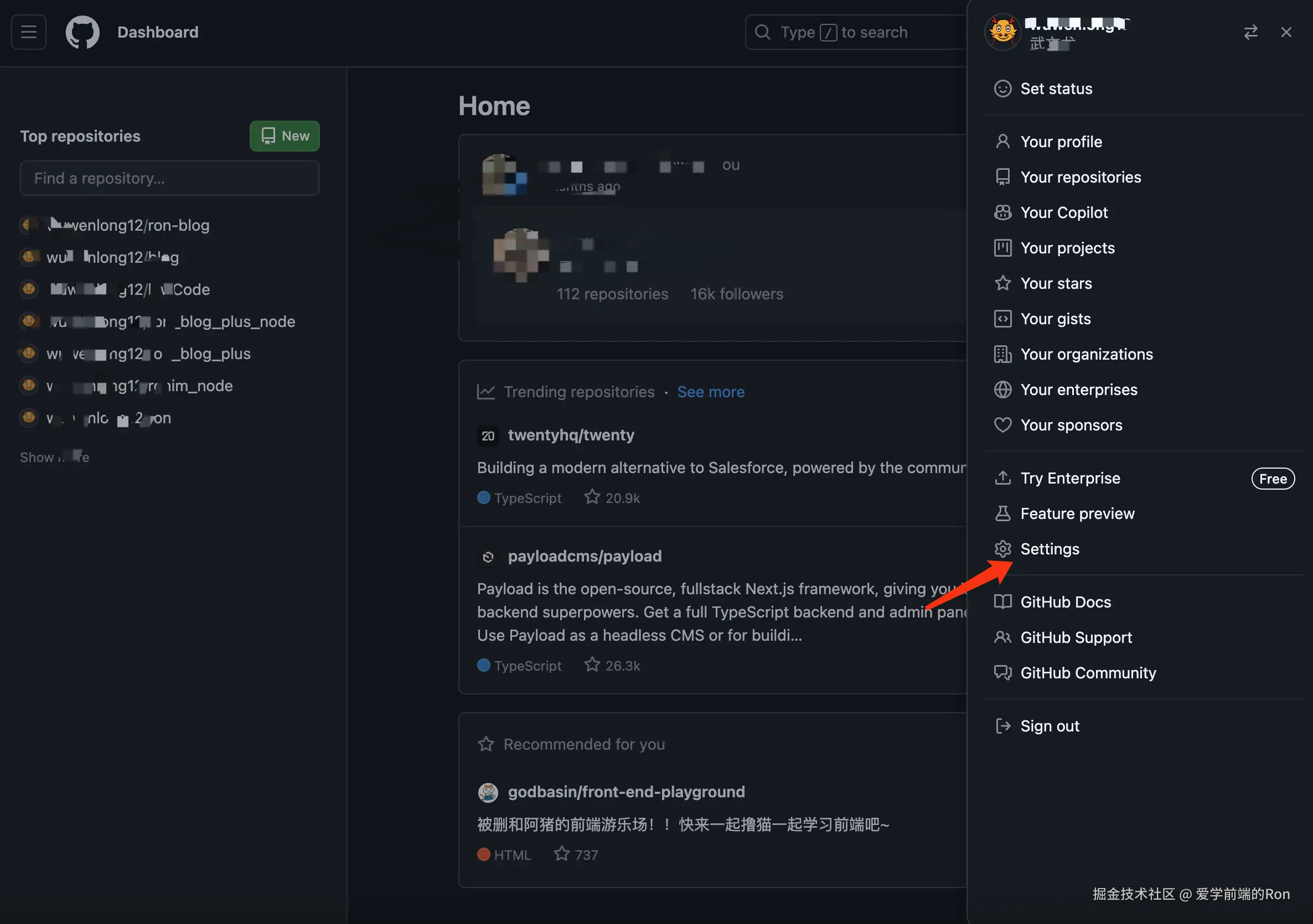Select Sign out

pyautogui.click(x=1050, y=726)
